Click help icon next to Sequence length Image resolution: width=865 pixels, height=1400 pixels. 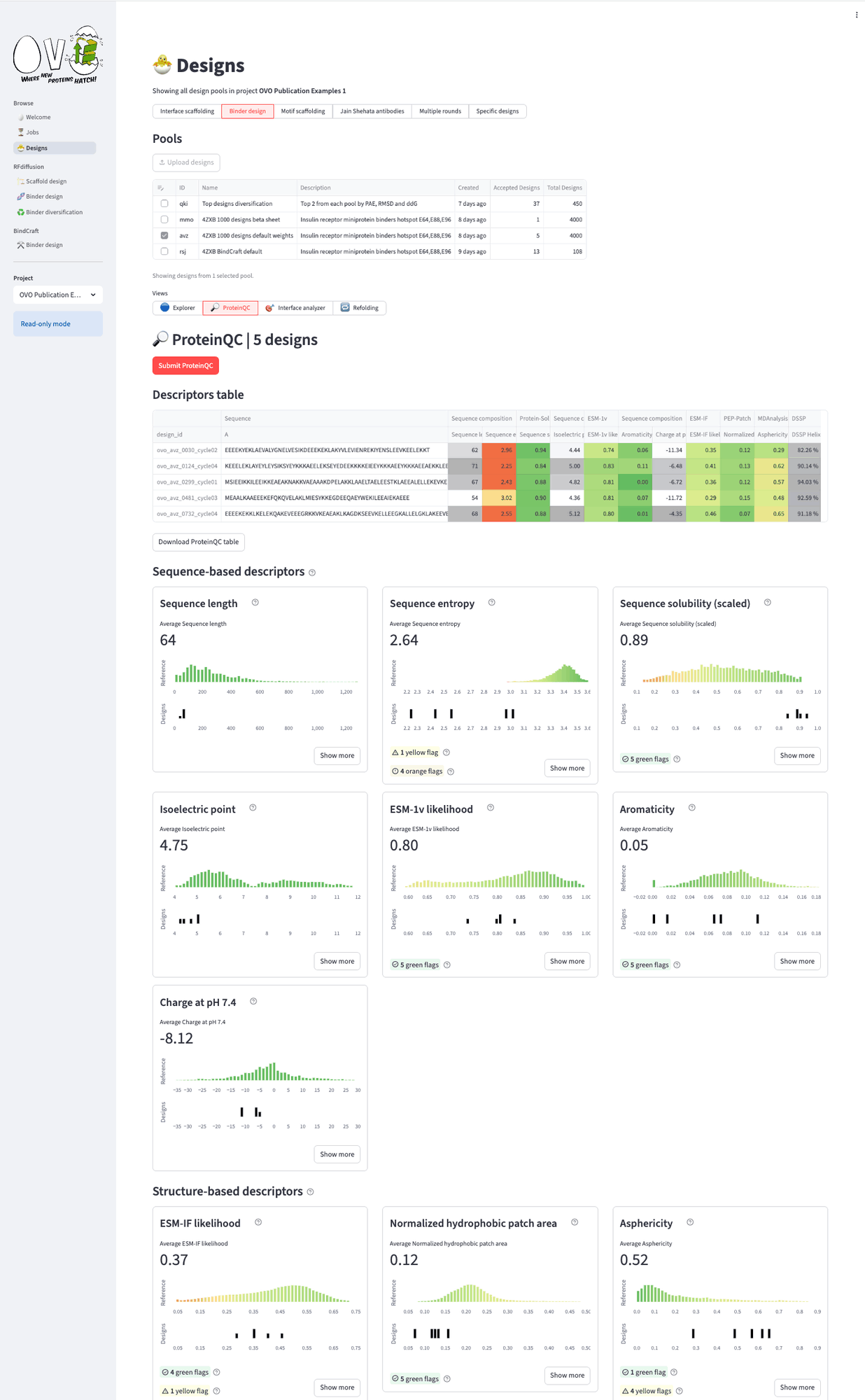tap(255, 603)
